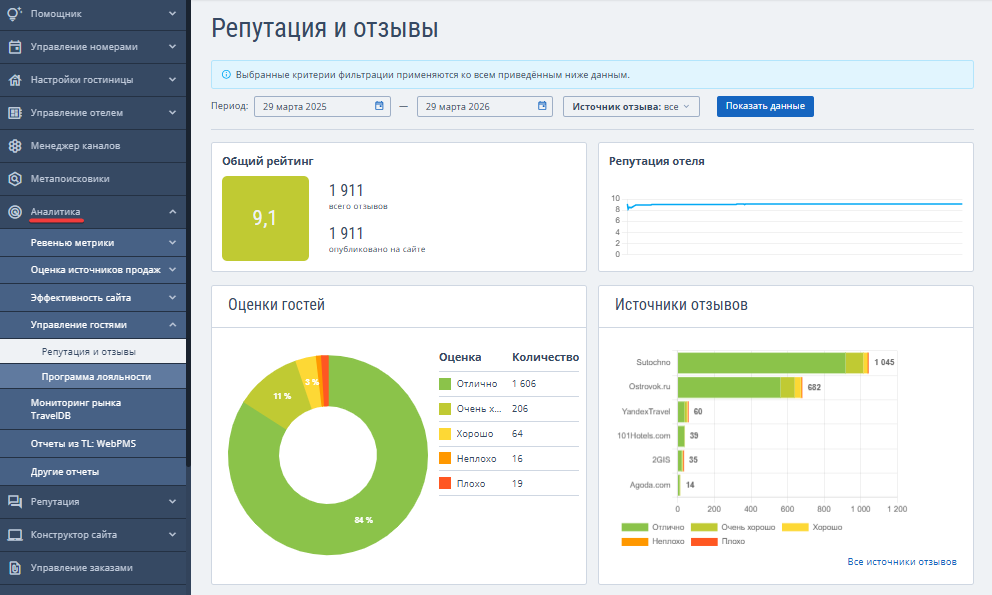Click the Менеджер каналов hexagon icon
992x595 pixels.
15,146
